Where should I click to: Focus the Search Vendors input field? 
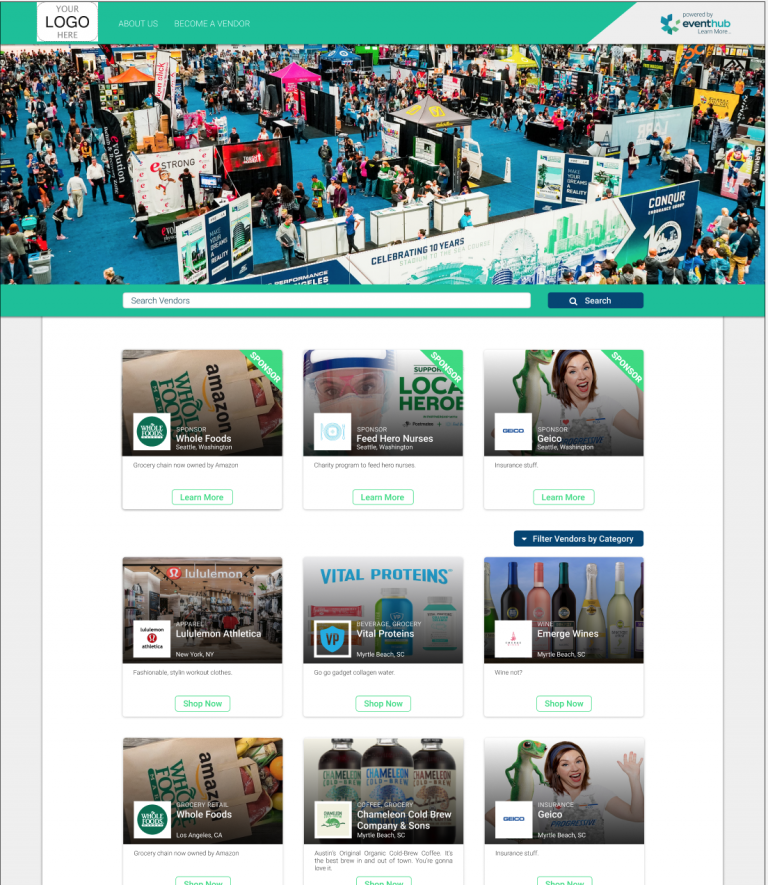pos(327,300)
